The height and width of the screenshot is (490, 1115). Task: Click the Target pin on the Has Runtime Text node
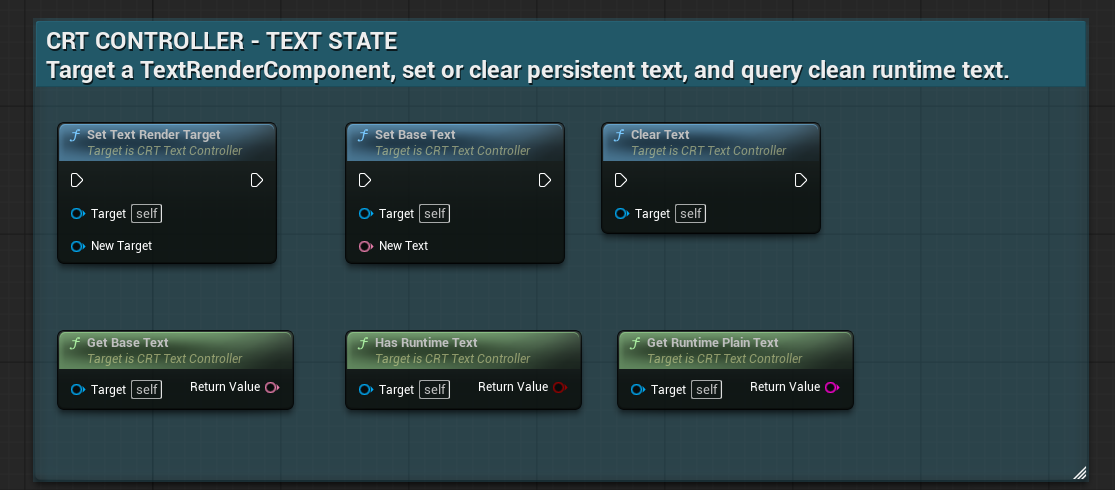pos(366,390)
